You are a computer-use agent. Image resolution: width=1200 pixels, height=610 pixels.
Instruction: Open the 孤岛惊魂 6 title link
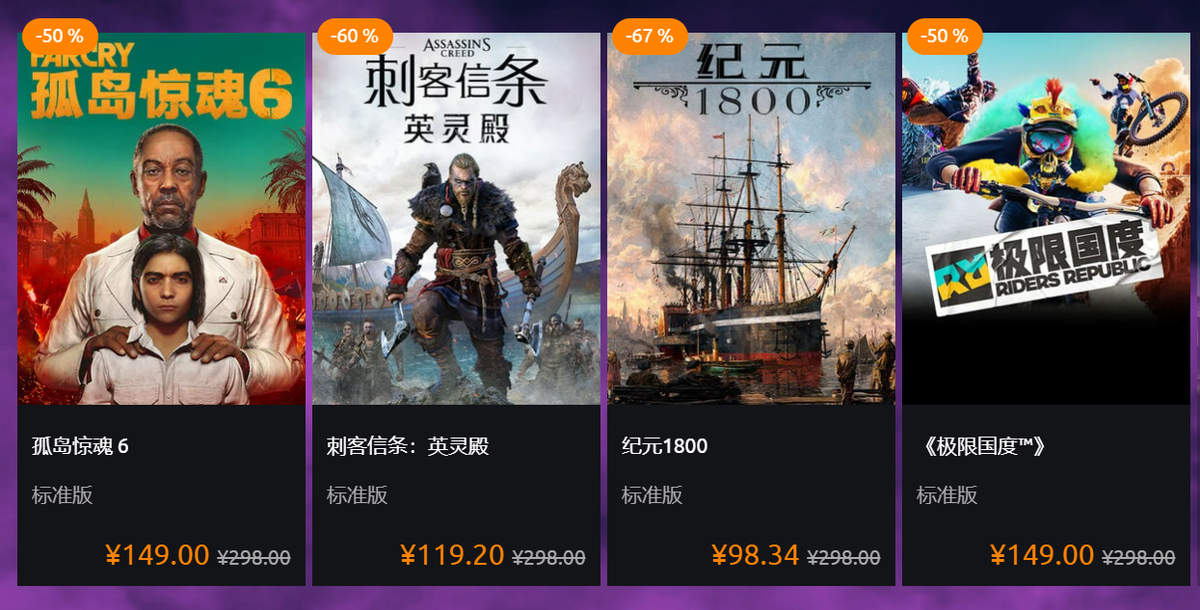(x=80, y=446)
